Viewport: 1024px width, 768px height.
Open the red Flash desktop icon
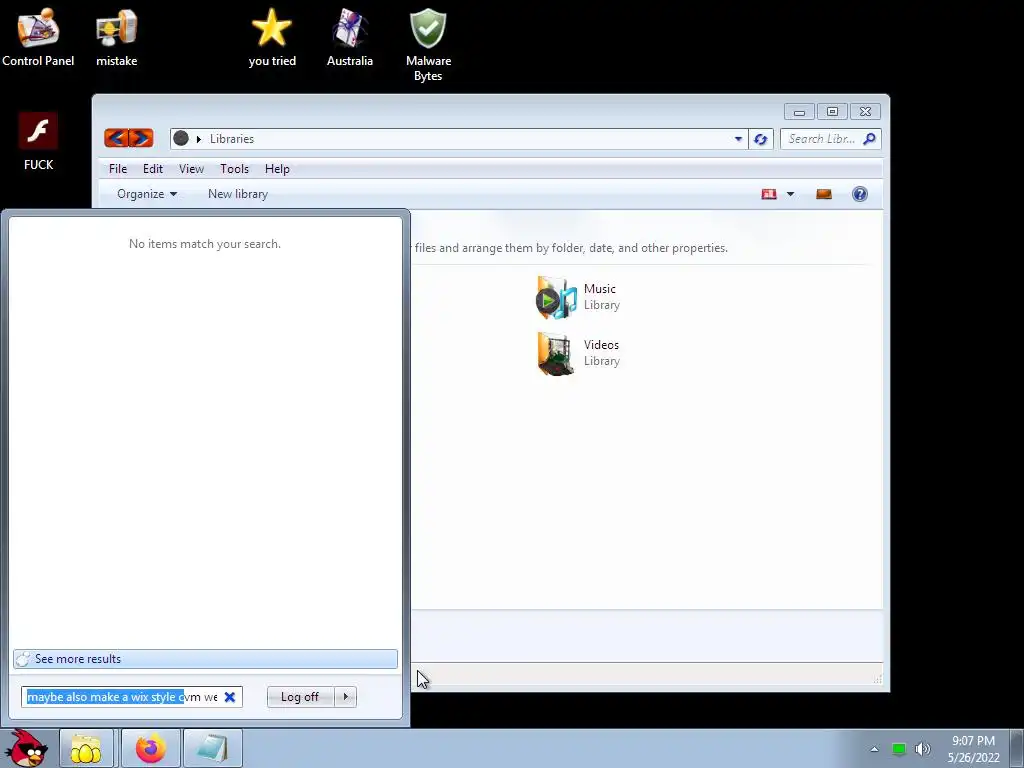point(38,141)
